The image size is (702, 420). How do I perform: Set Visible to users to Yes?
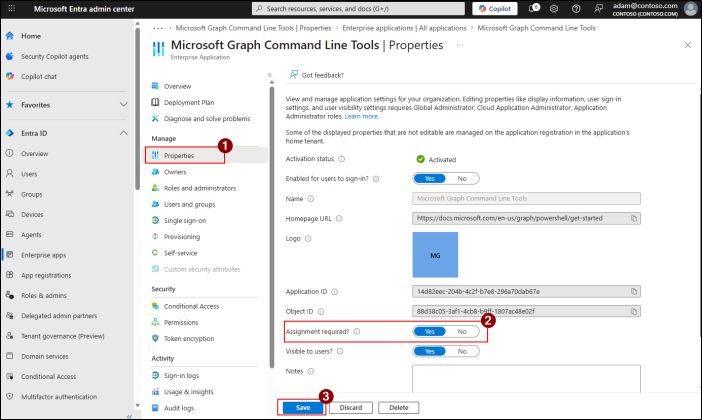pos(429,351)
